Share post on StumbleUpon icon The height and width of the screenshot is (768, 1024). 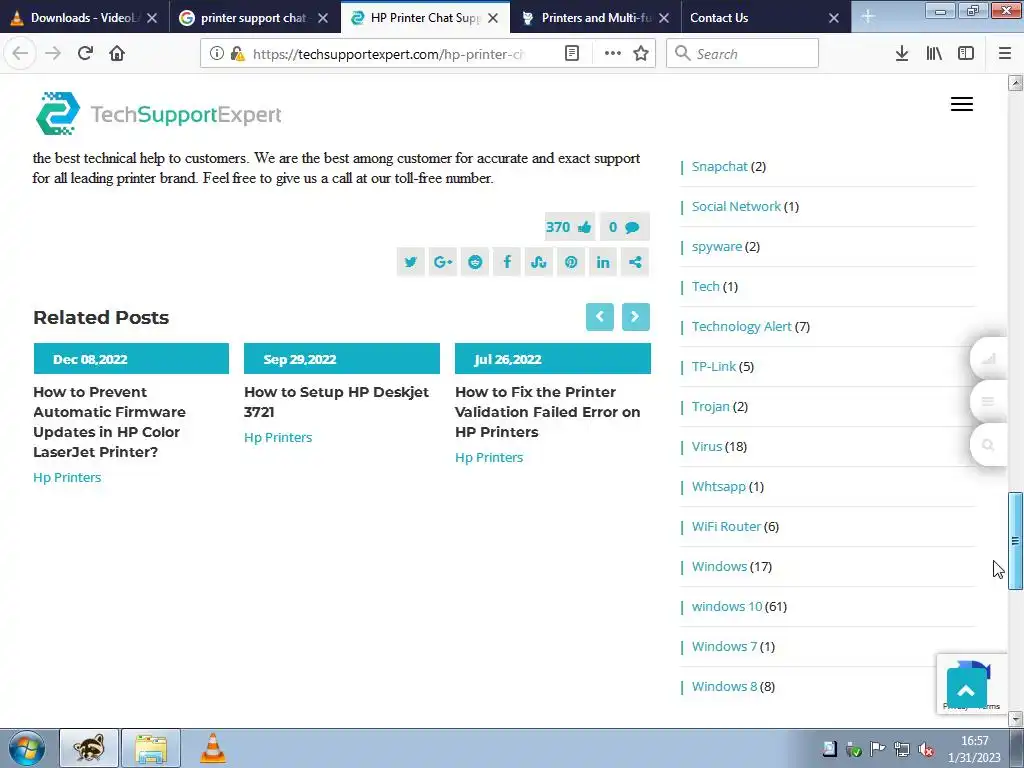[539, 262]
